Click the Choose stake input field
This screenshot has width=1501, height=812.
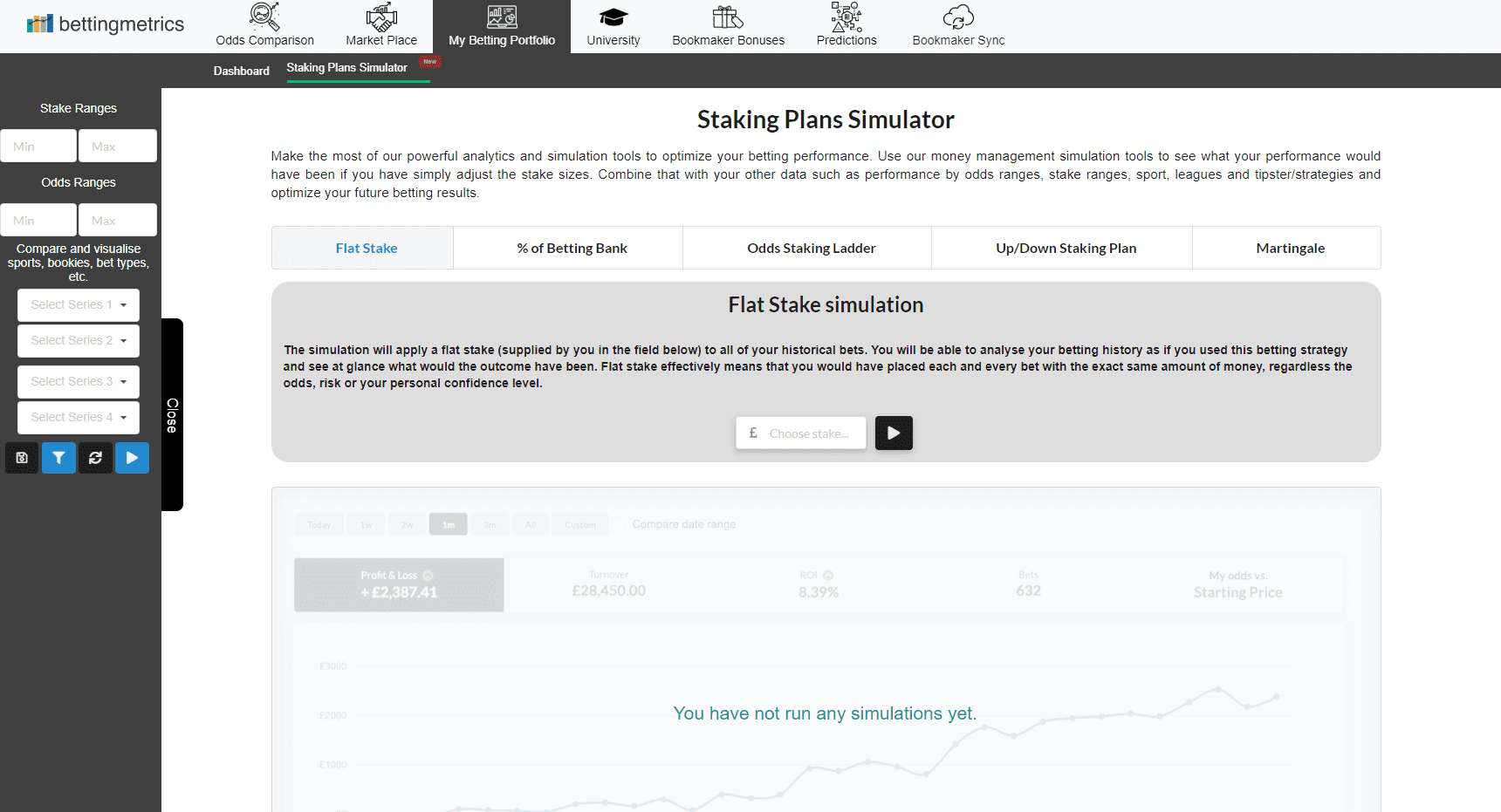click(801, 433)
